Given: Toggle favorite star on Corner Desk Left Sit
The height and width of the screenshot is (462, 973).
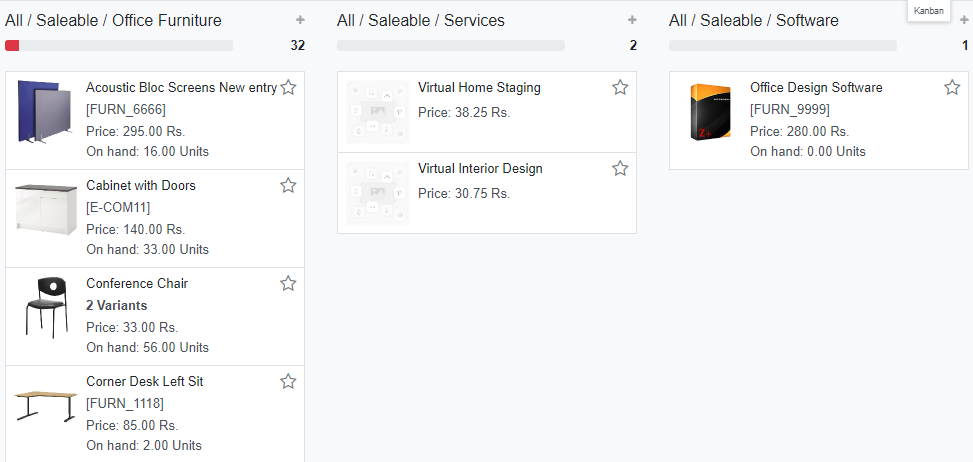Looking at the screenshot, I should pyautogui.click(x=288, y=382).
